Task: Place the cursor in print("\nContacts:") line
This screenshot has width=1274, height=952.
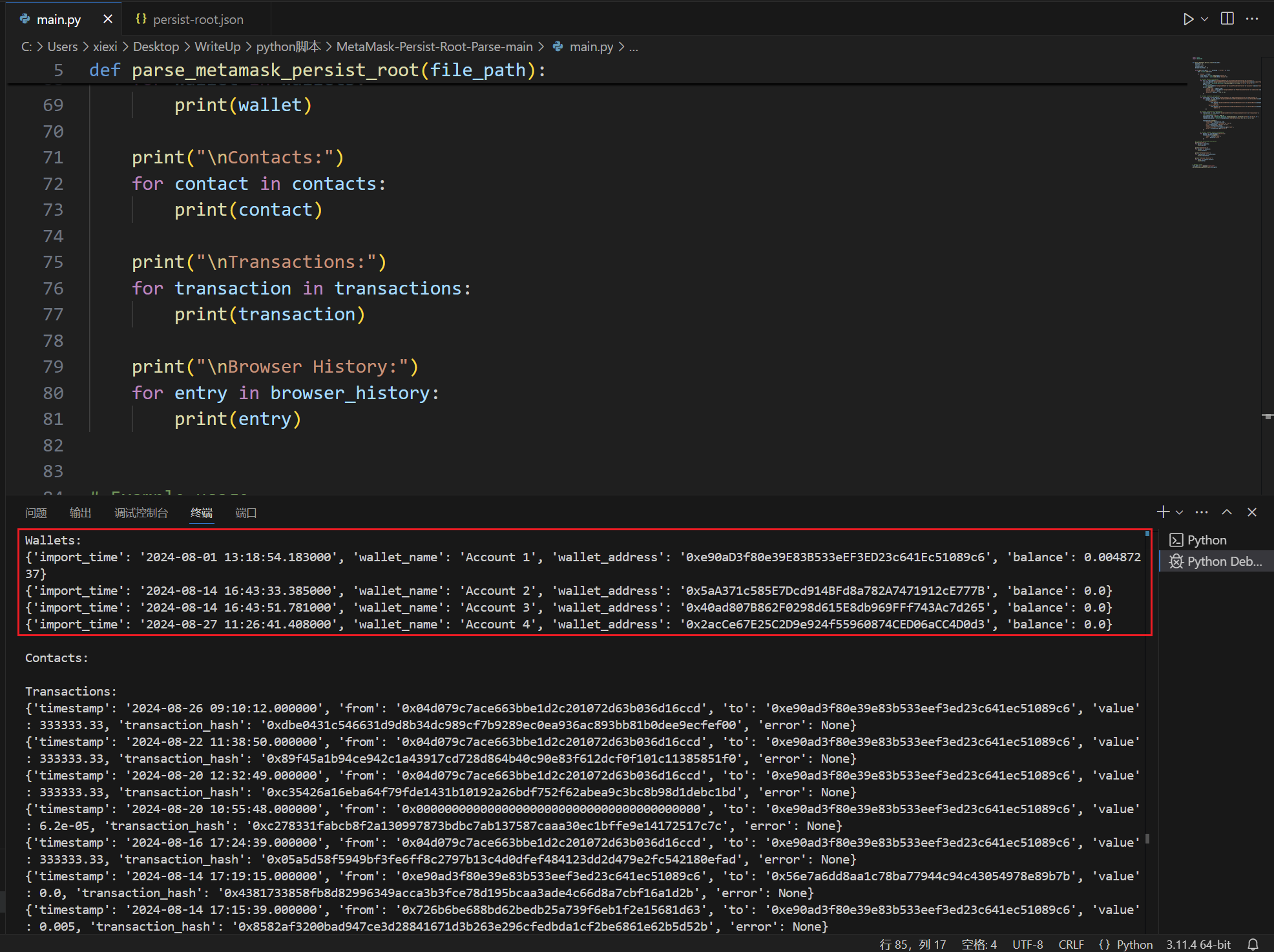Action: (x=238, y=157)
